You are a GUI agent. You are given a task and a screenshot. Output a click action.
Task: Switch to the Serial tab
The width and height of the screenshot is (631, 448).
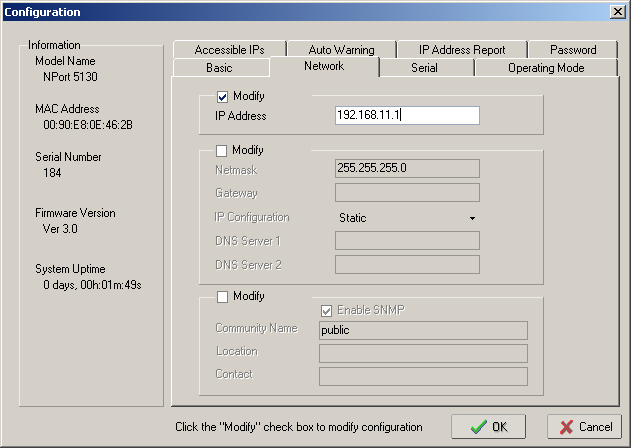coord(424,68)
